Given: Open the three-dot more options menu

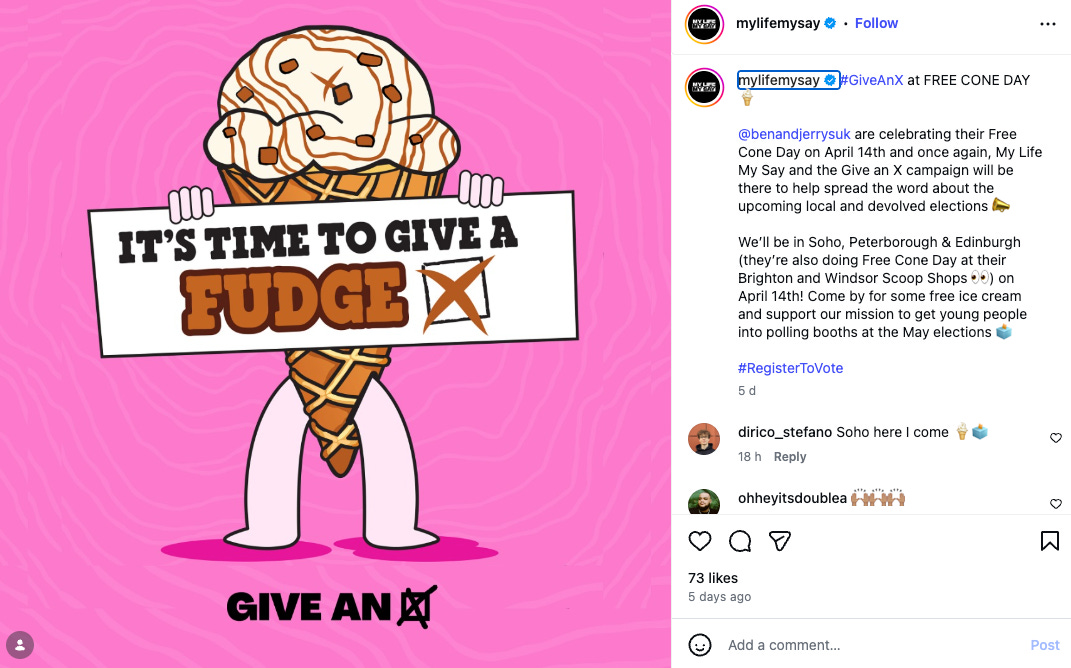Looking at the screenshot, I should click(x=1048, y=24).
